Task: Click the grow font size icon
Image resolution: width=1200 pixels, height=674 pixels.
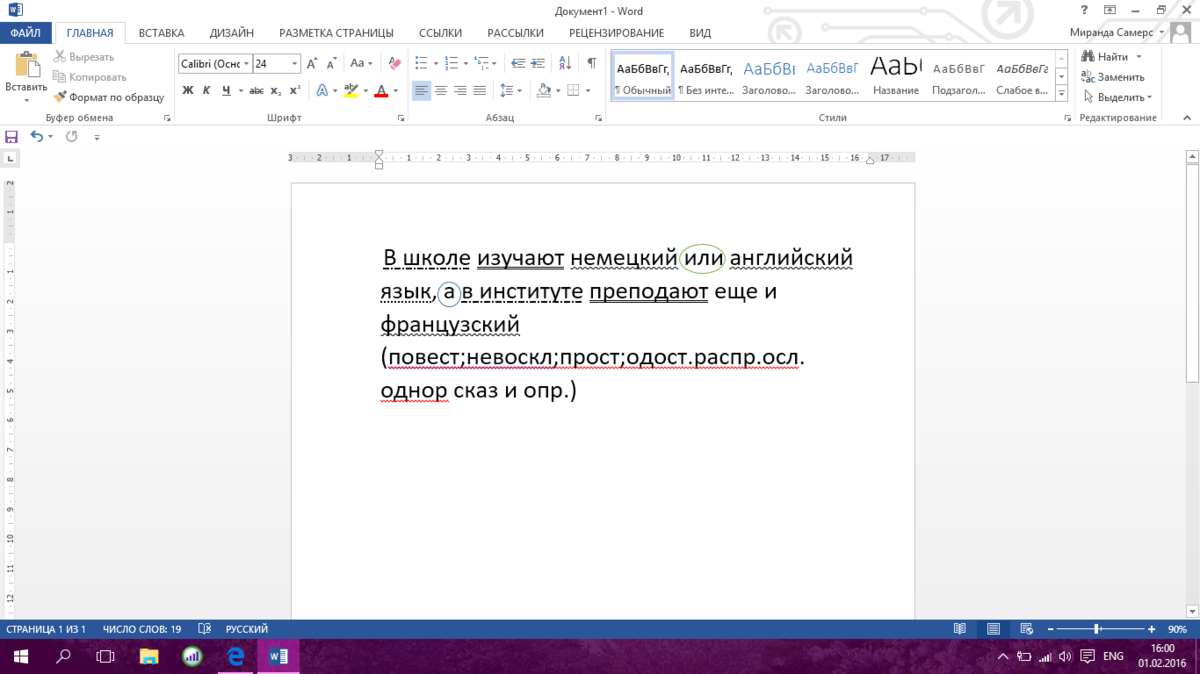Action: [x=312, y=64]
